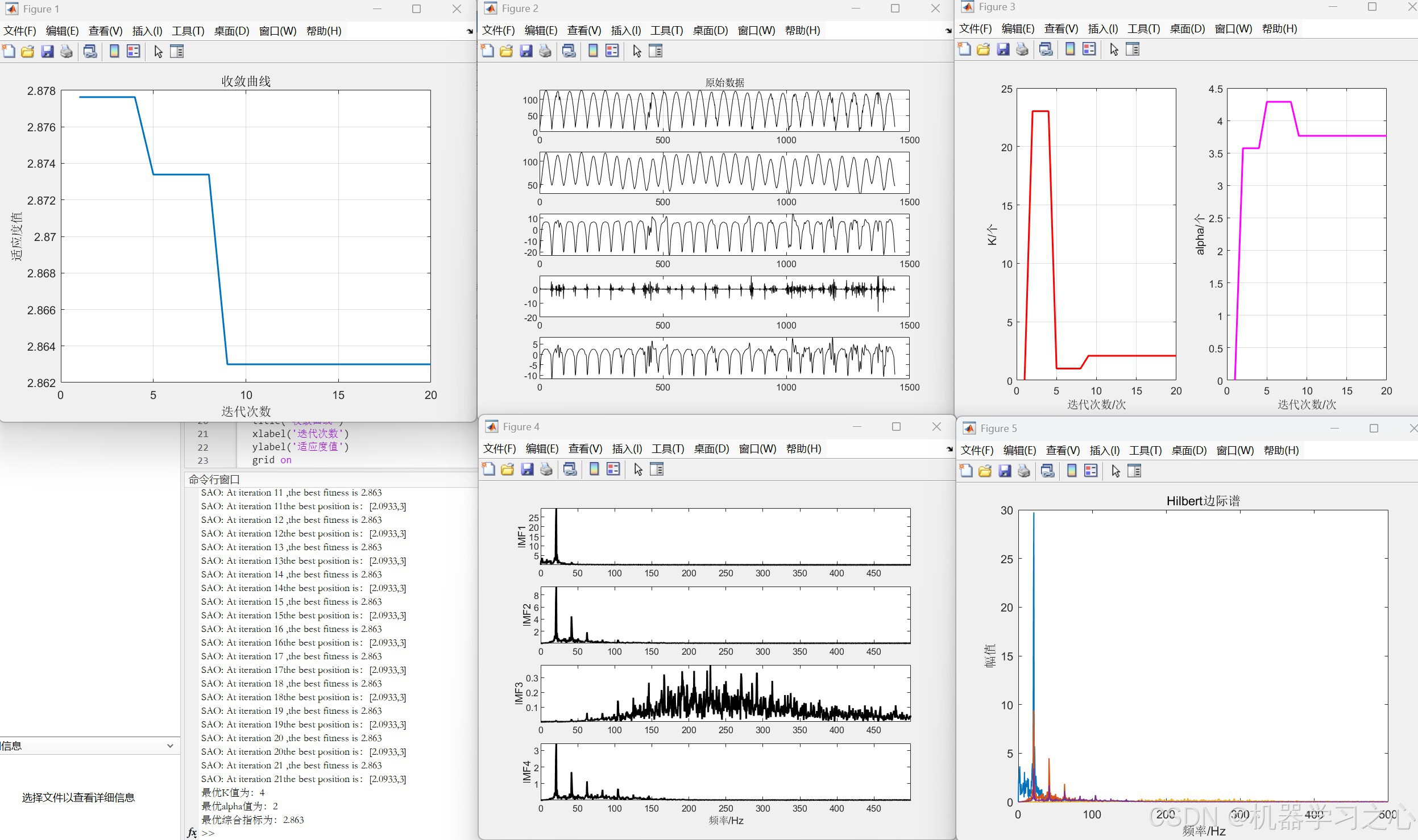Insert a colorbar in Figure 4
This screenshot has width=1418, height=840.
[594, 469]
